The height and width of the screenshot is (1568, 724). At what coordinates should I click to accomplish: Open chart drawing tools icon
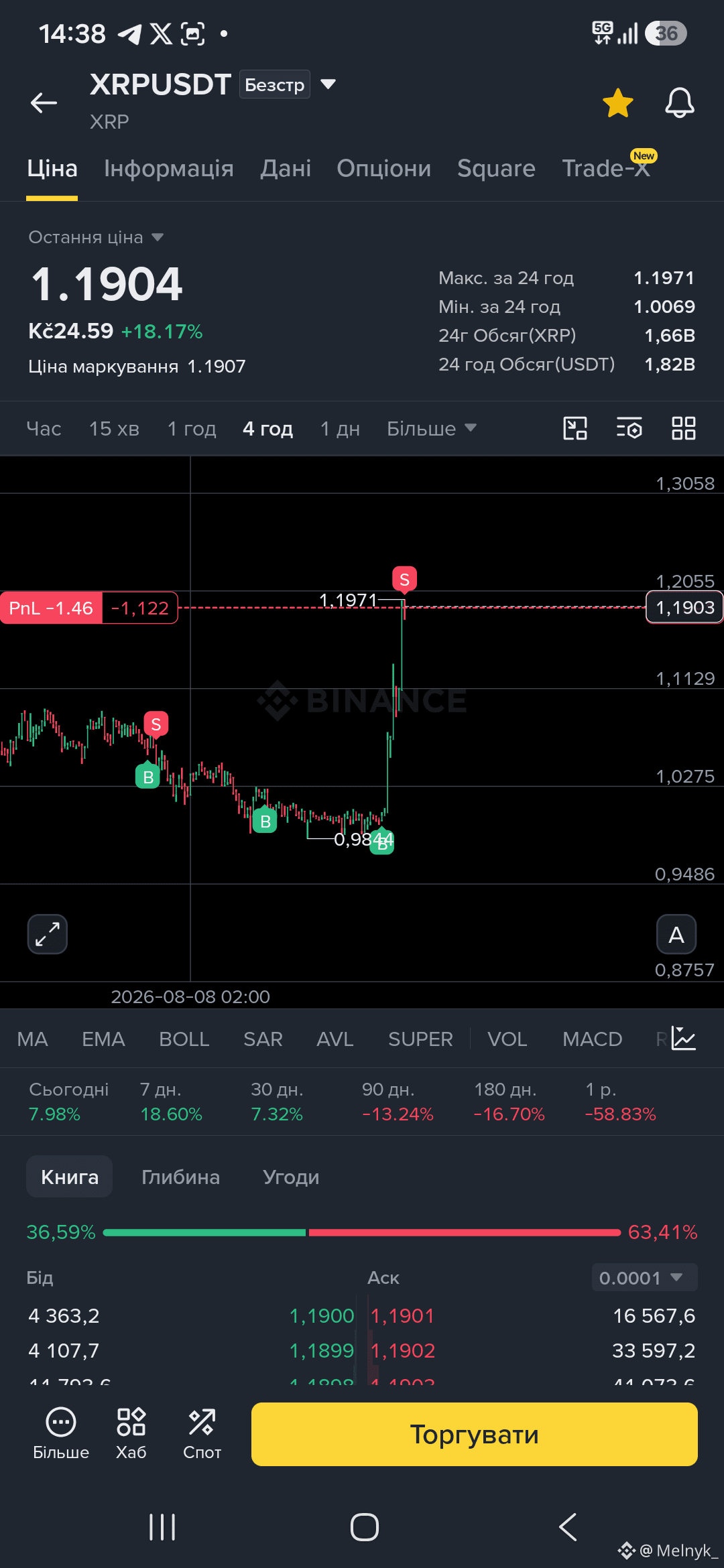click(x=575, y=428)
